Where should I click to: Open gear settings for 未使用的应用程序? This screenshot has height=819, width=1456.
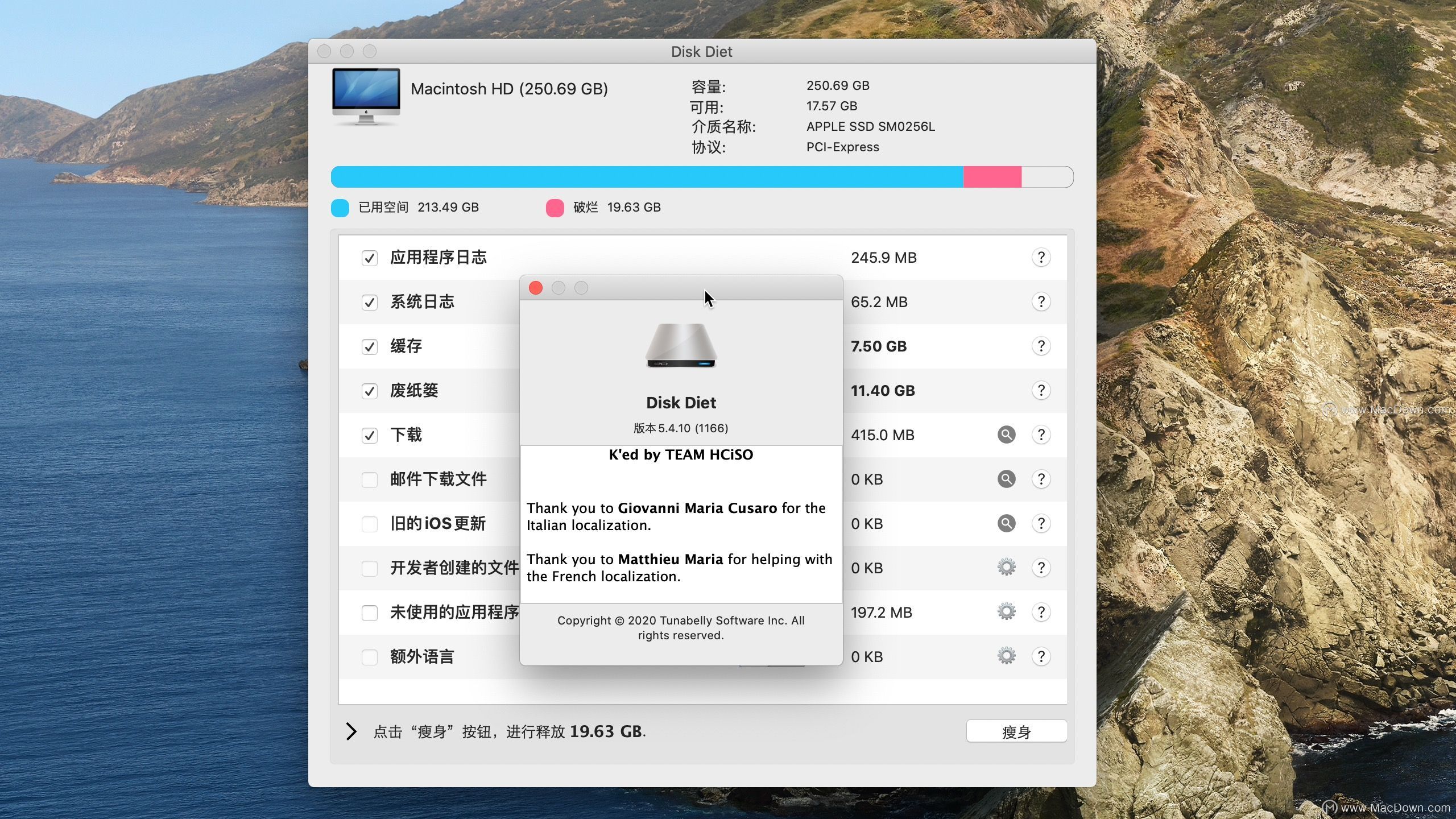pyautogui.click(x=1006, y=612)
